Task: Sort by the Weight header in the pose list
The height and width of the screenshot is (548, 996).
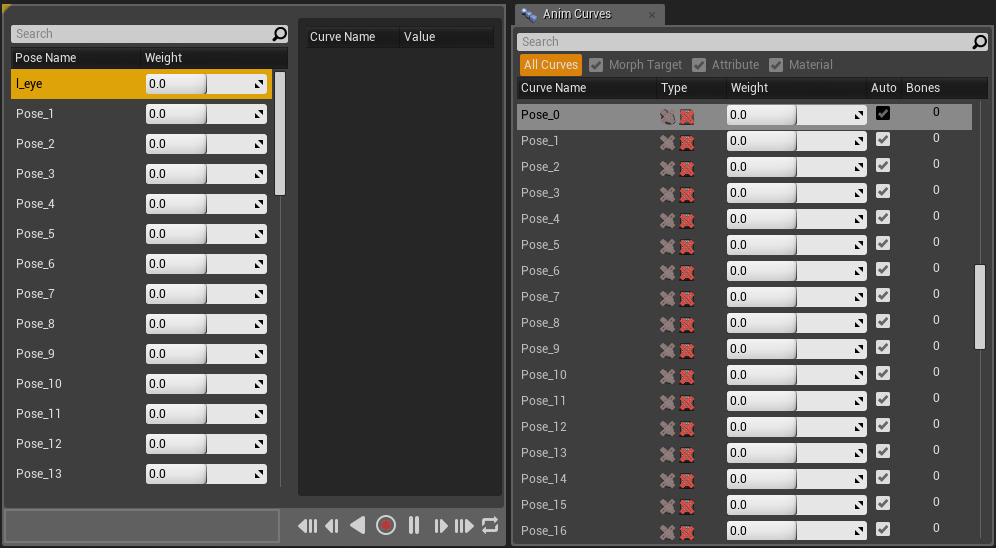Action: 214,58
